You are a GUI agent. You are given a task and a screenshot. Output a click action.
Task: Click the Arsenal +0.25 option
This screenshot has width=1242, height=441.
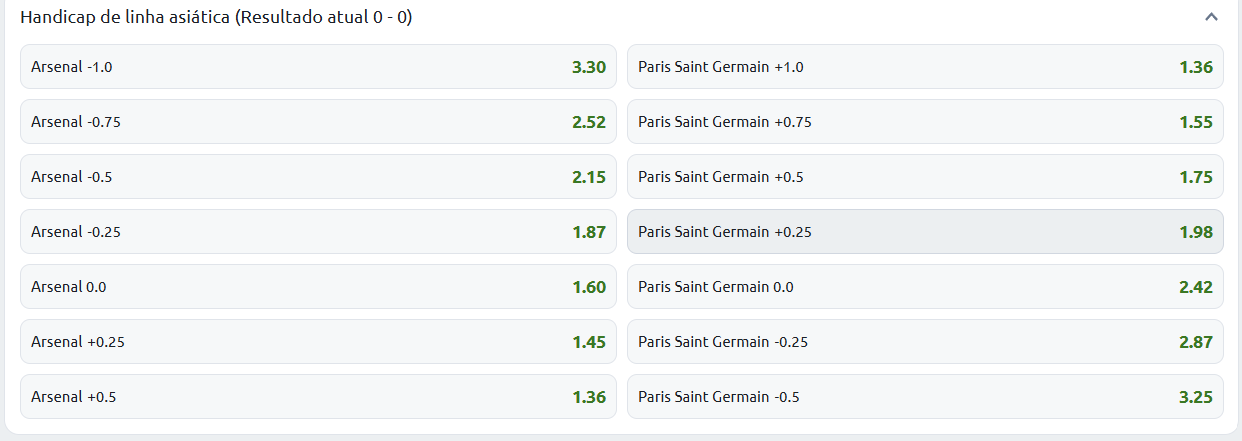click(x=318, y=342)
